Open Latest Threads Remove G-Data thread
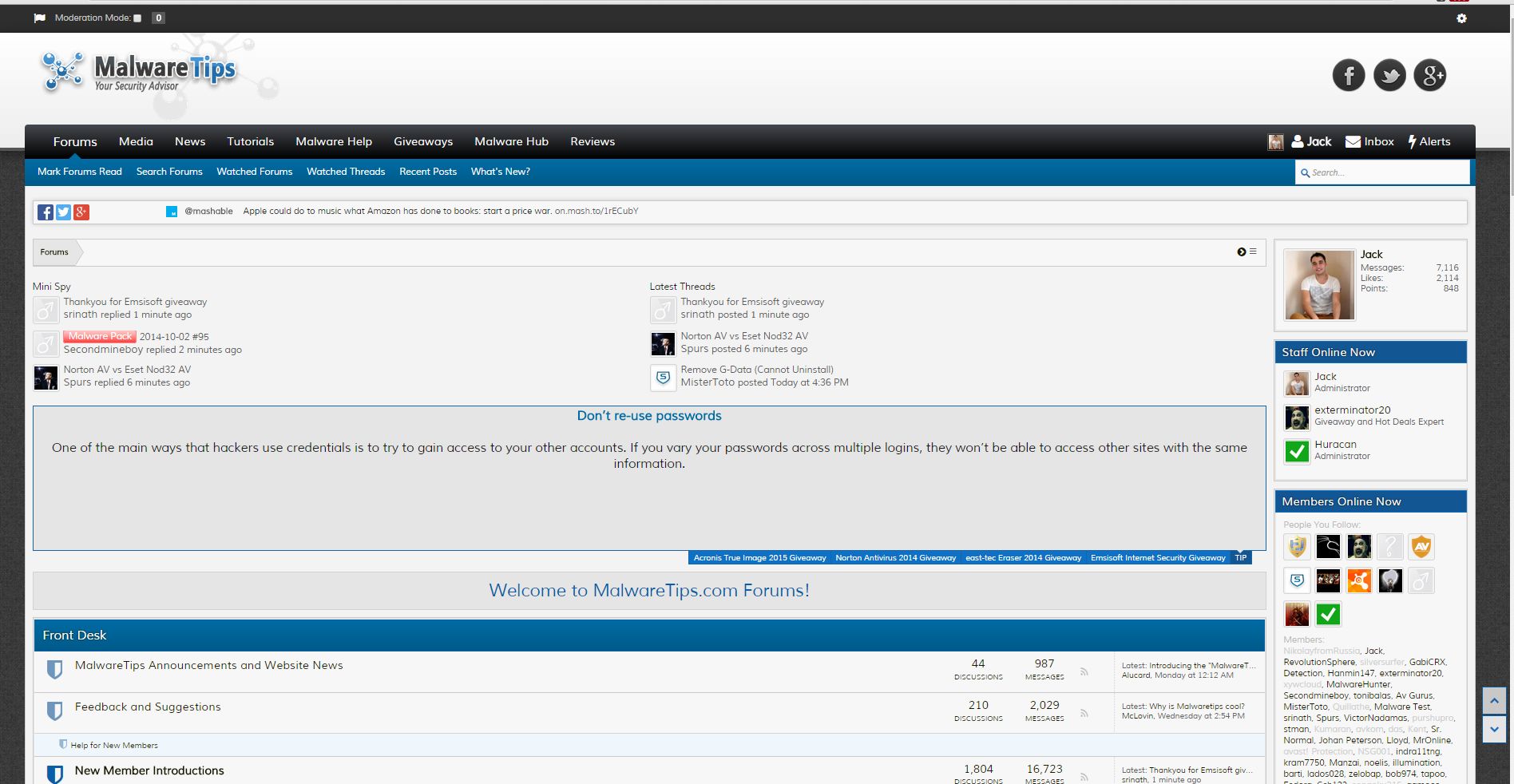 (757, 370)
